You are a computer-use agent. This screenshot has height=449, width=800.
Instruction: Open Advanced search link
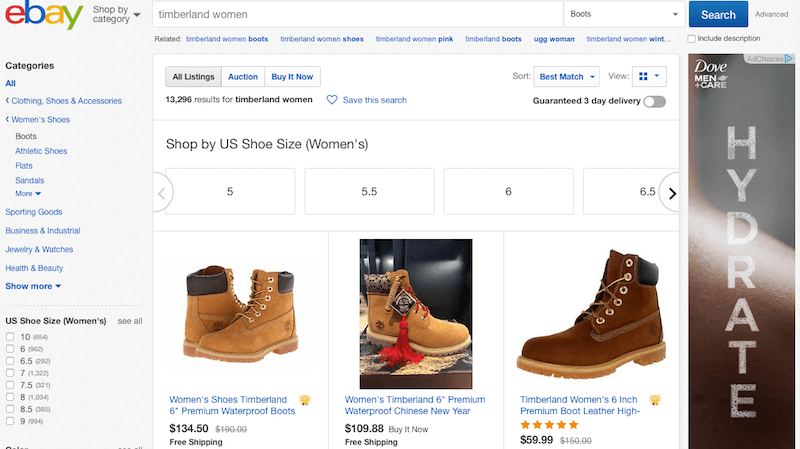pyautogui.click(x=771, y=14)
